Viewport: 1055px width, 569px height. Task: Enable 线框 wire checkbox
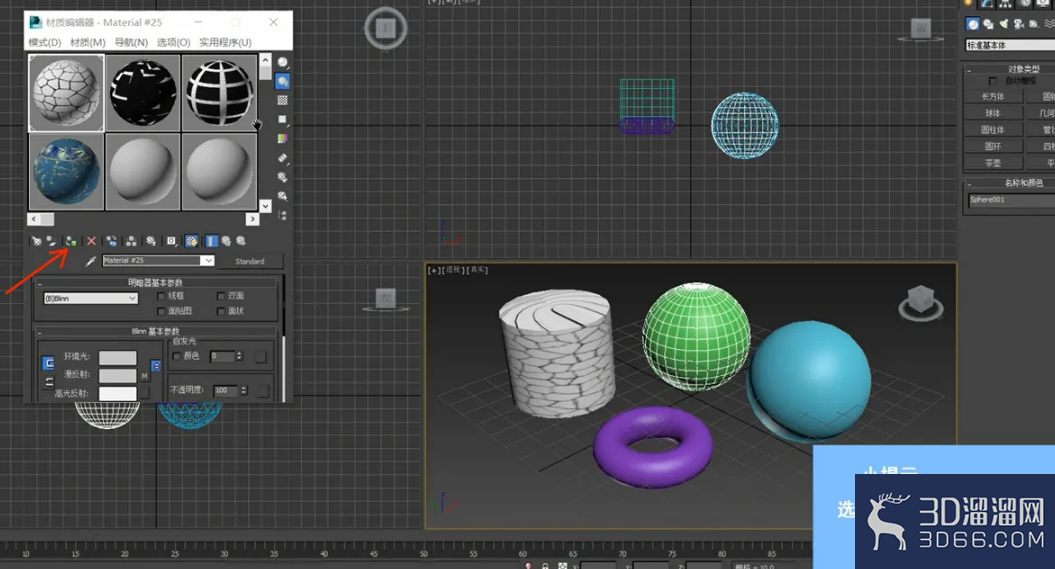click(161, 296)
